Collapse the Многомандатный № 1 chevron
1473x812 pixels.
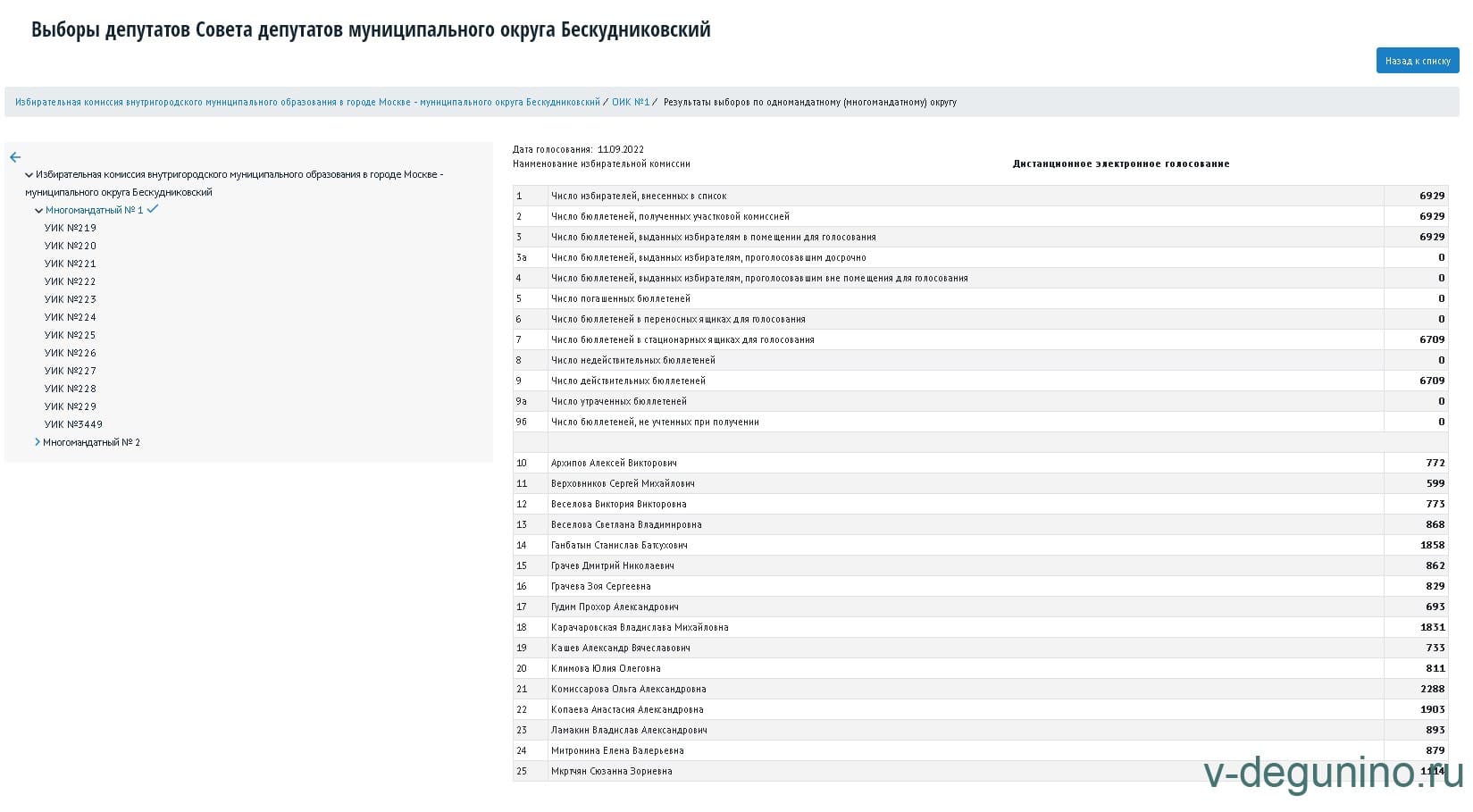click(x=38, y=211)
